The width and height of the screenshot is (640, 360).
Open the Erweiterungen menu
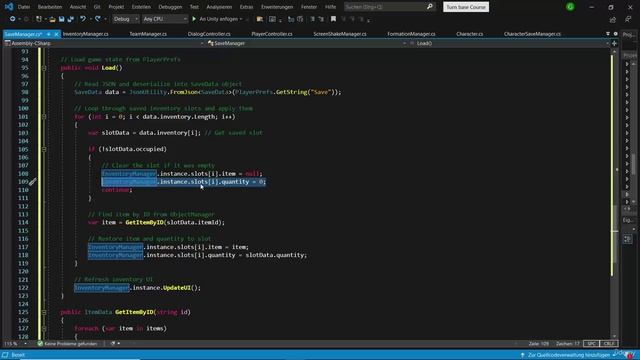(277, 7)
